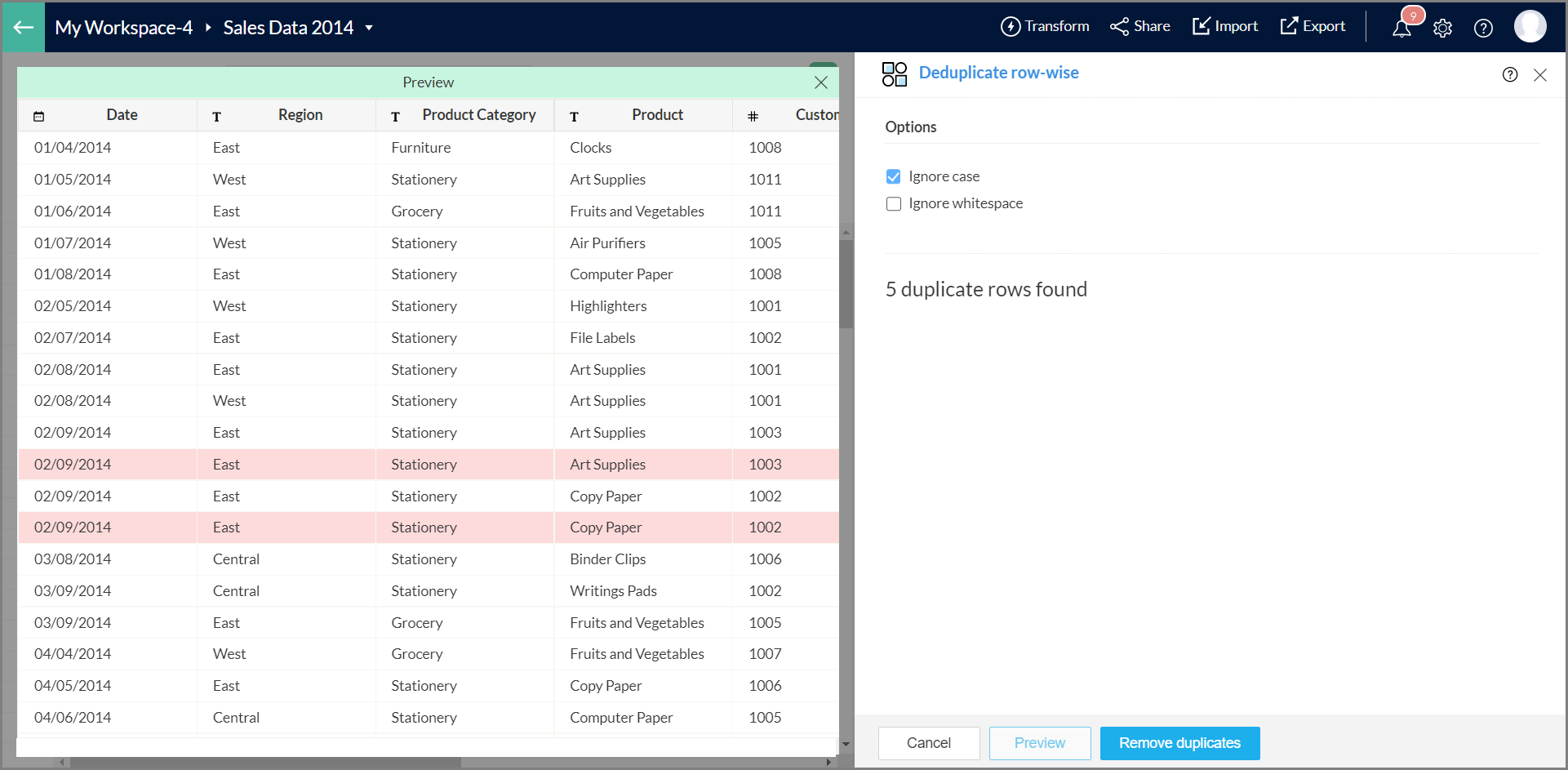The width and height of the screenshot is (1568, 770).
Task: Close the Preview panel
Action: 821,82
